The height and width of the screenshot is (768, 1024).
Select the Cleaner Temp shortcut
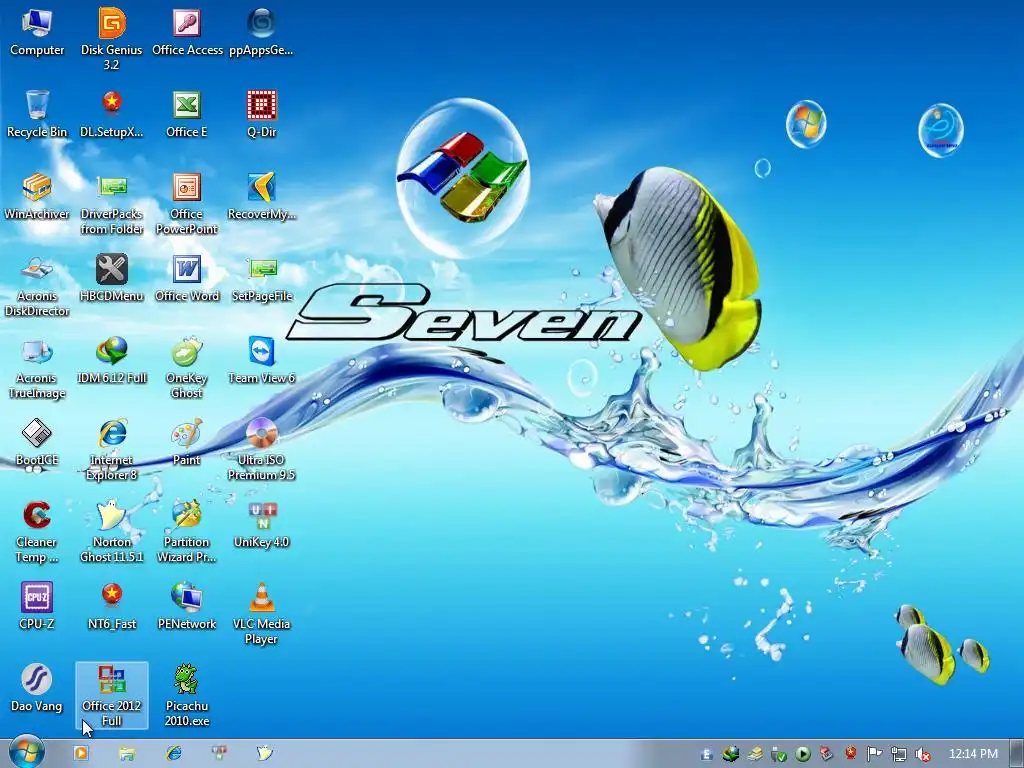(x=37, y=532)
